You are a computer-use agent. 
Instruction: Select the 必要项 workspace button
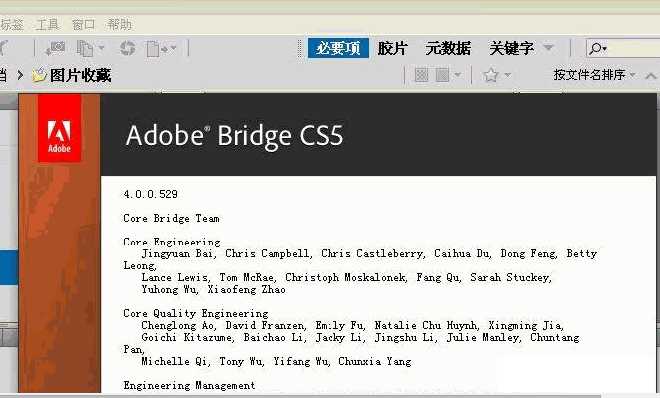338,48
